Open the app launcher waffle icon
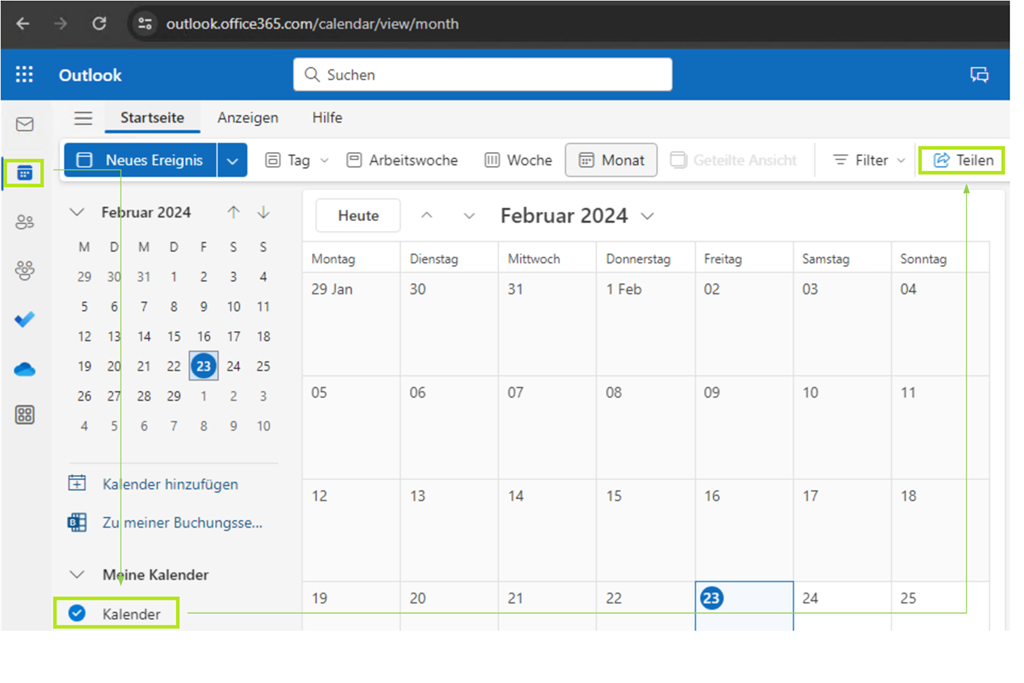The width and height of the screenshot is (1024, 683). coord(24,75)
